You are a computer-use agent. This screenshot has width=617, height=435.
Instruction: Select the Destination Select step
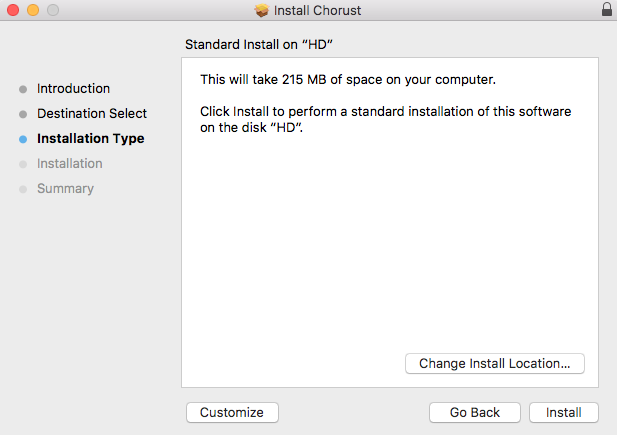point(92,114)
